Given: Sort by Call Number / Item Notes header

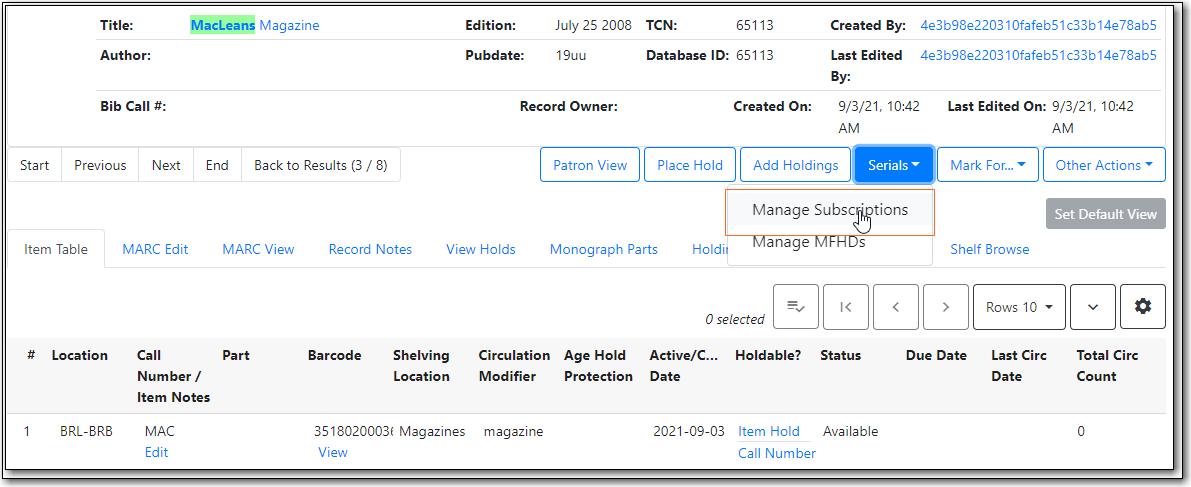Looking at the screenshot, I should 173,377.
